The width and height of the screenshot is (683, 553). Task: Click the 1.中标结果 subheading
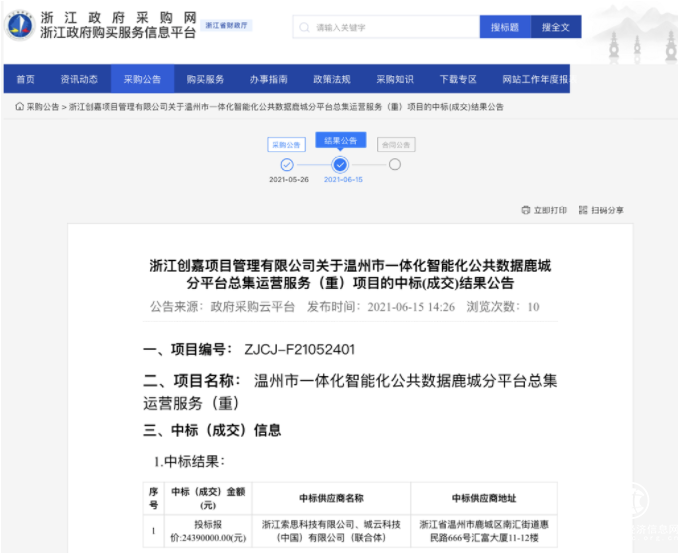(189, 462)
